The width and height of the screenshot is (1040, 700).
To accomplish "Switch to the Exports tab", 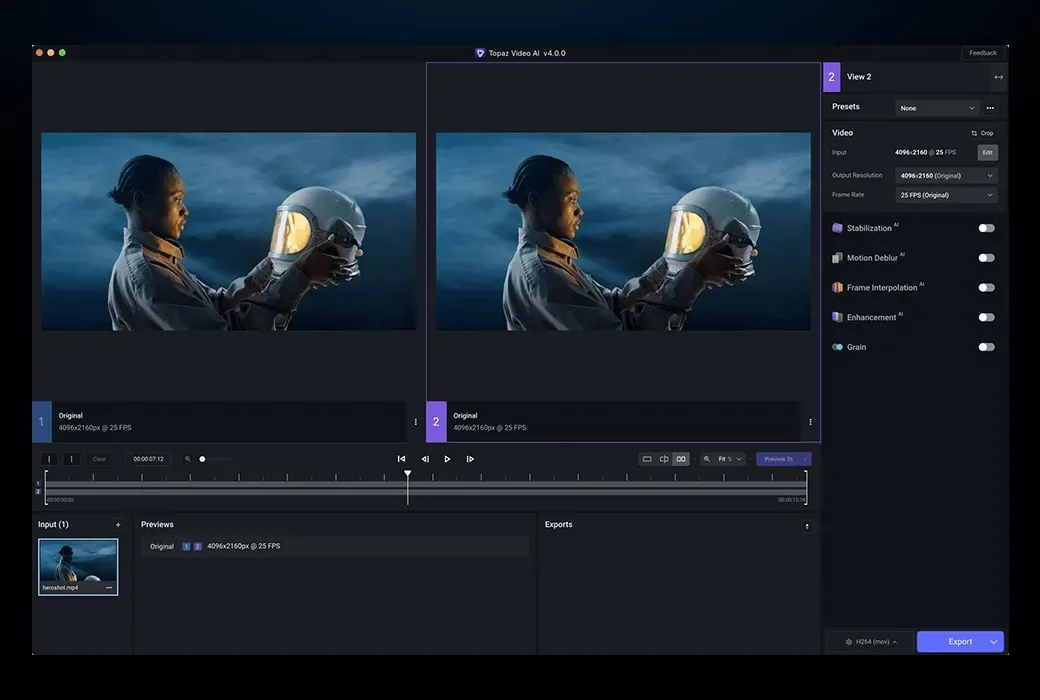I will click(x=558, y=524).
